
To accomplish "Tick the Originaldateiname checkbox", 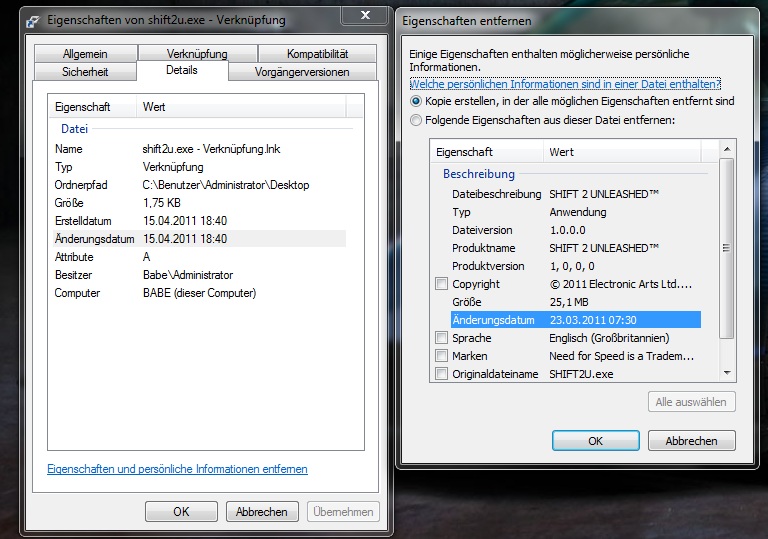I will tap(441, 374).
